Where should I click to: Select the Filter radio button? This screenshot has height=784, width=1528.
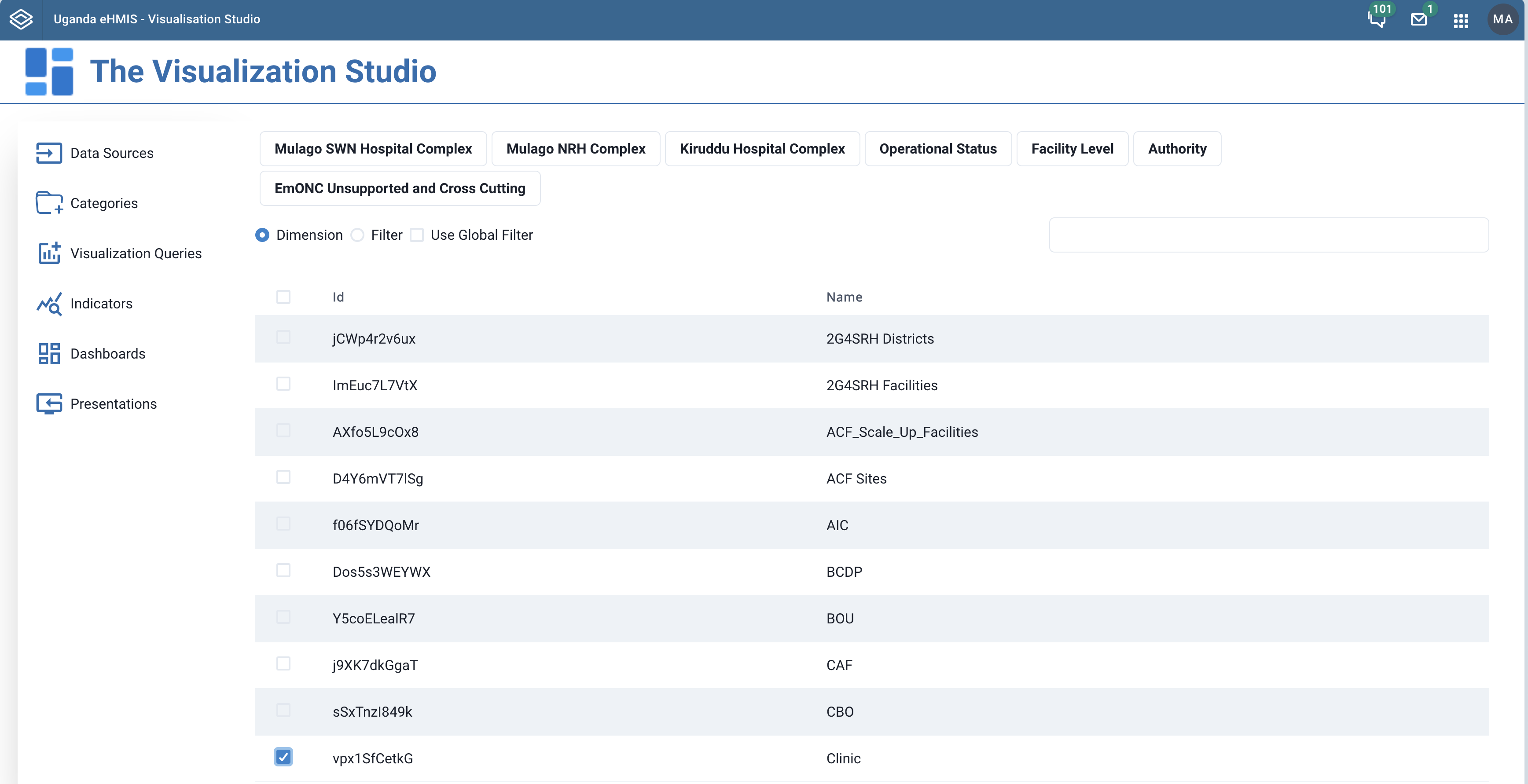[357, 235]
